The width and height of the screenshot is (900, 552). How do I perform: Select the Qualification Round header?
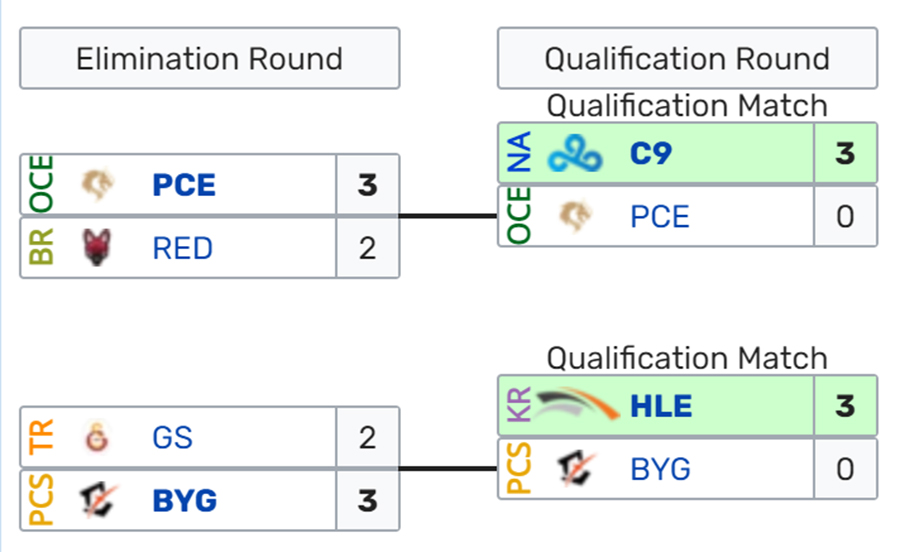688,59
